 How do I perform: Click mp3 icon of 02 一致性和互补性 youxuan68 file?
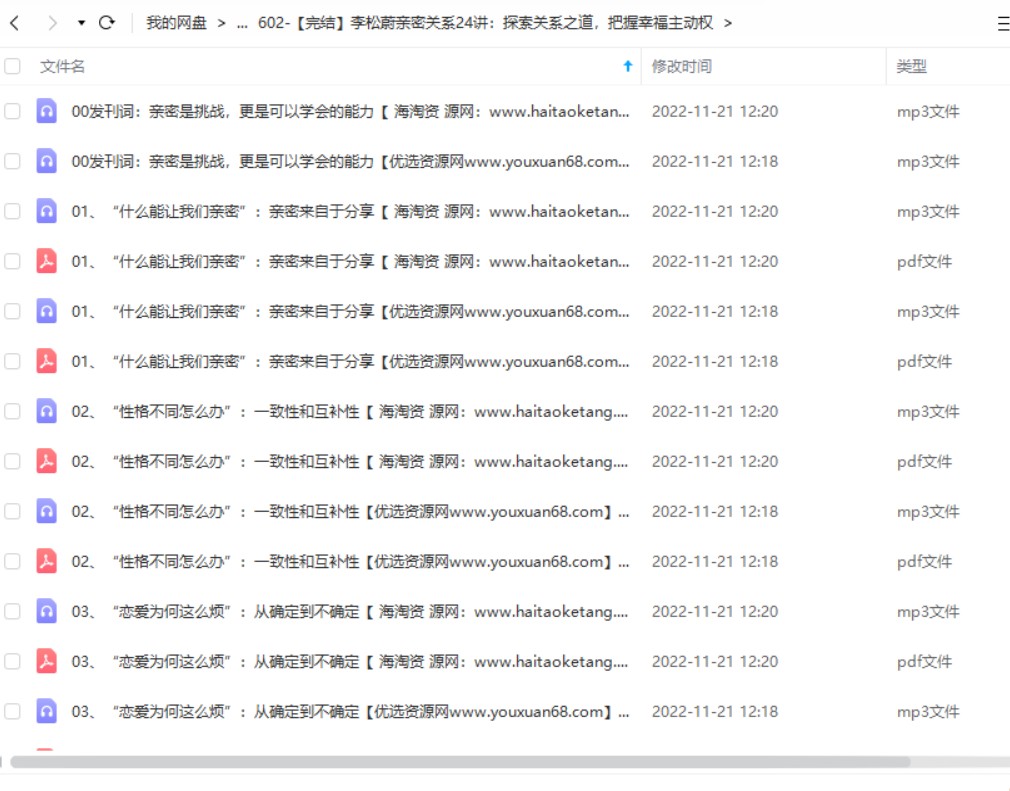[x=46, y=511]
